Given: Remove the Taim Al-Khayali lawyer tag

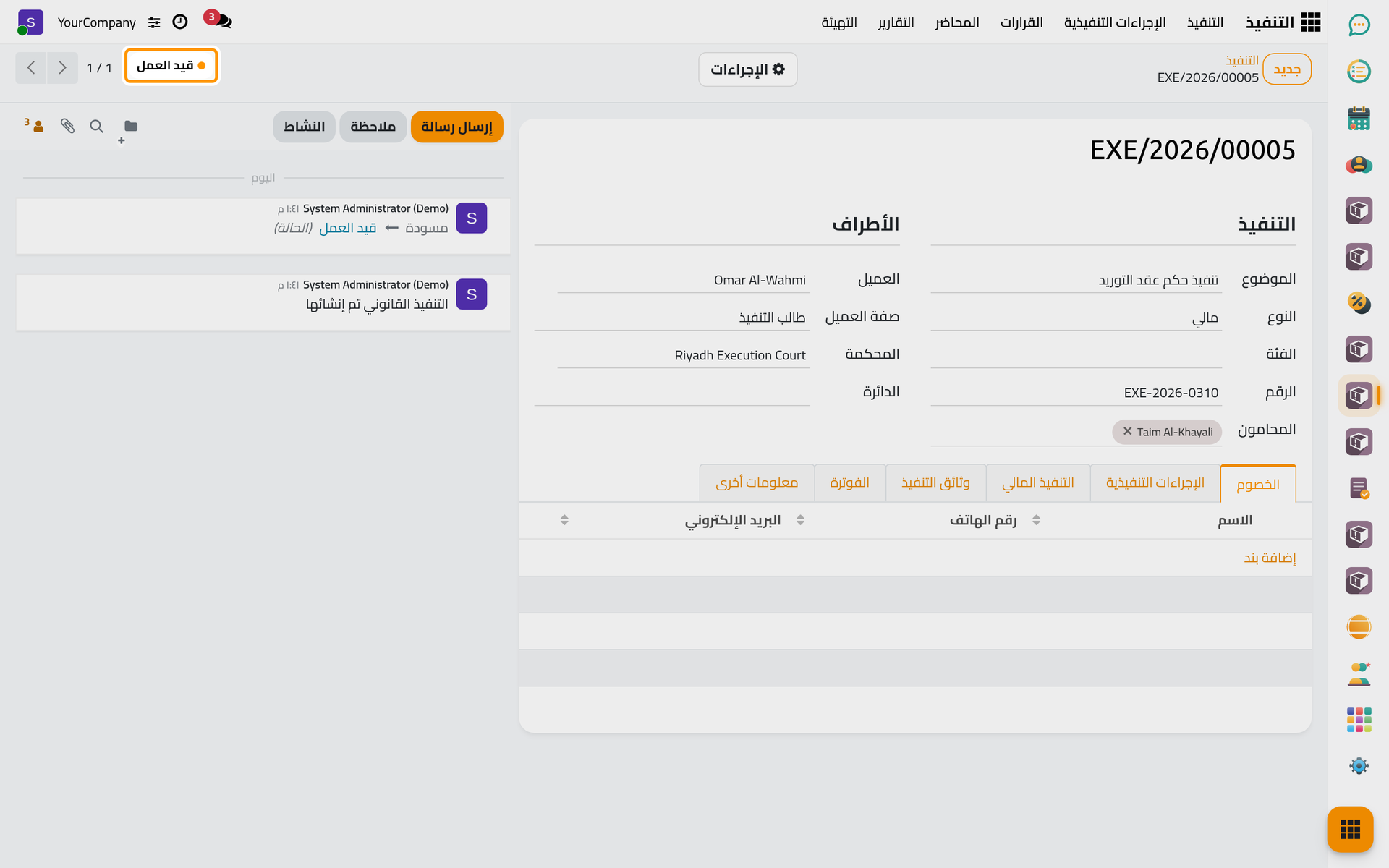Looking at the screenshot, I should (x=1127, y=431).
